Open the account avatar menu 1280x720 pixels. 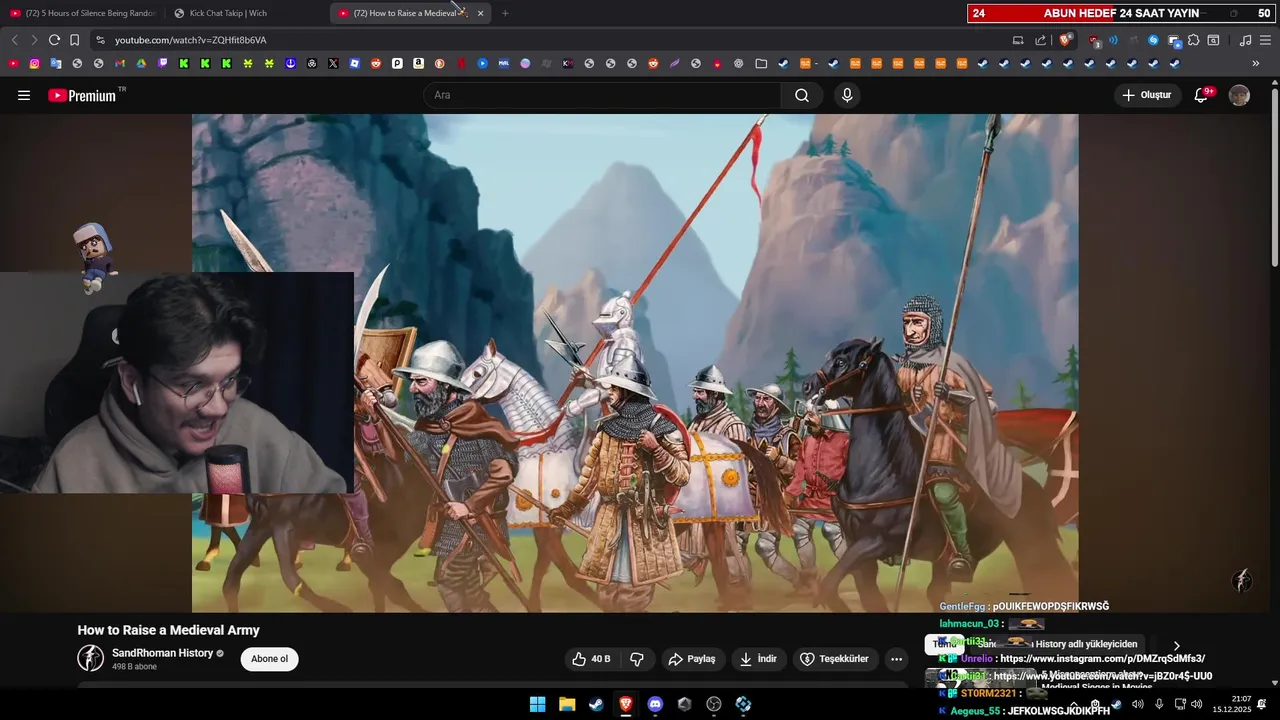tap(1239, 95)
